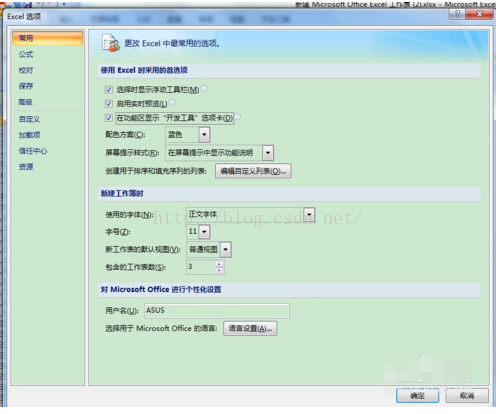Open the 信任中心 category
This screenshot has width=496, height=414.
(33, 151)
